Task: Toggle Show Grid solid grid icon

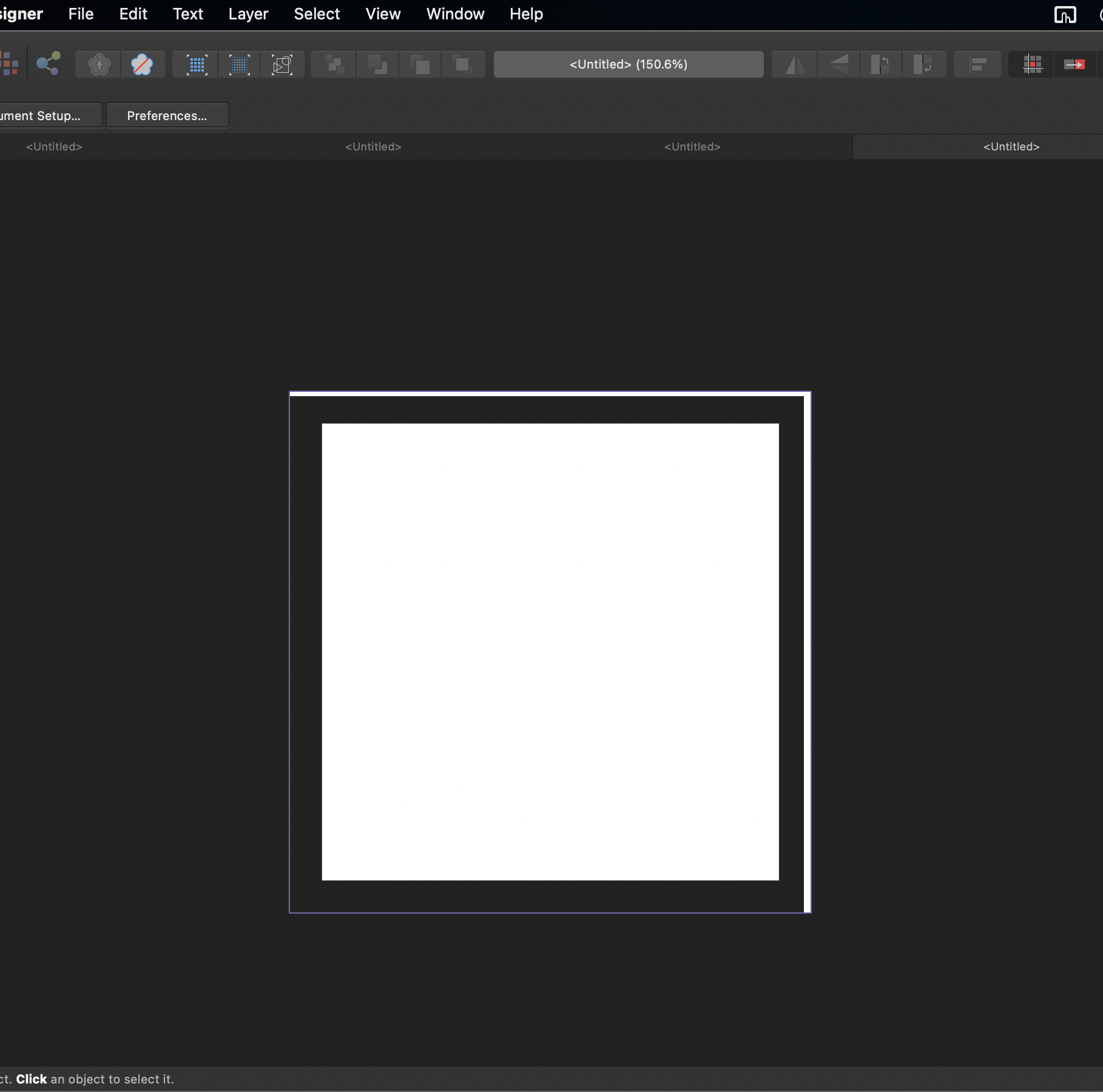Action: pos(197,64)
